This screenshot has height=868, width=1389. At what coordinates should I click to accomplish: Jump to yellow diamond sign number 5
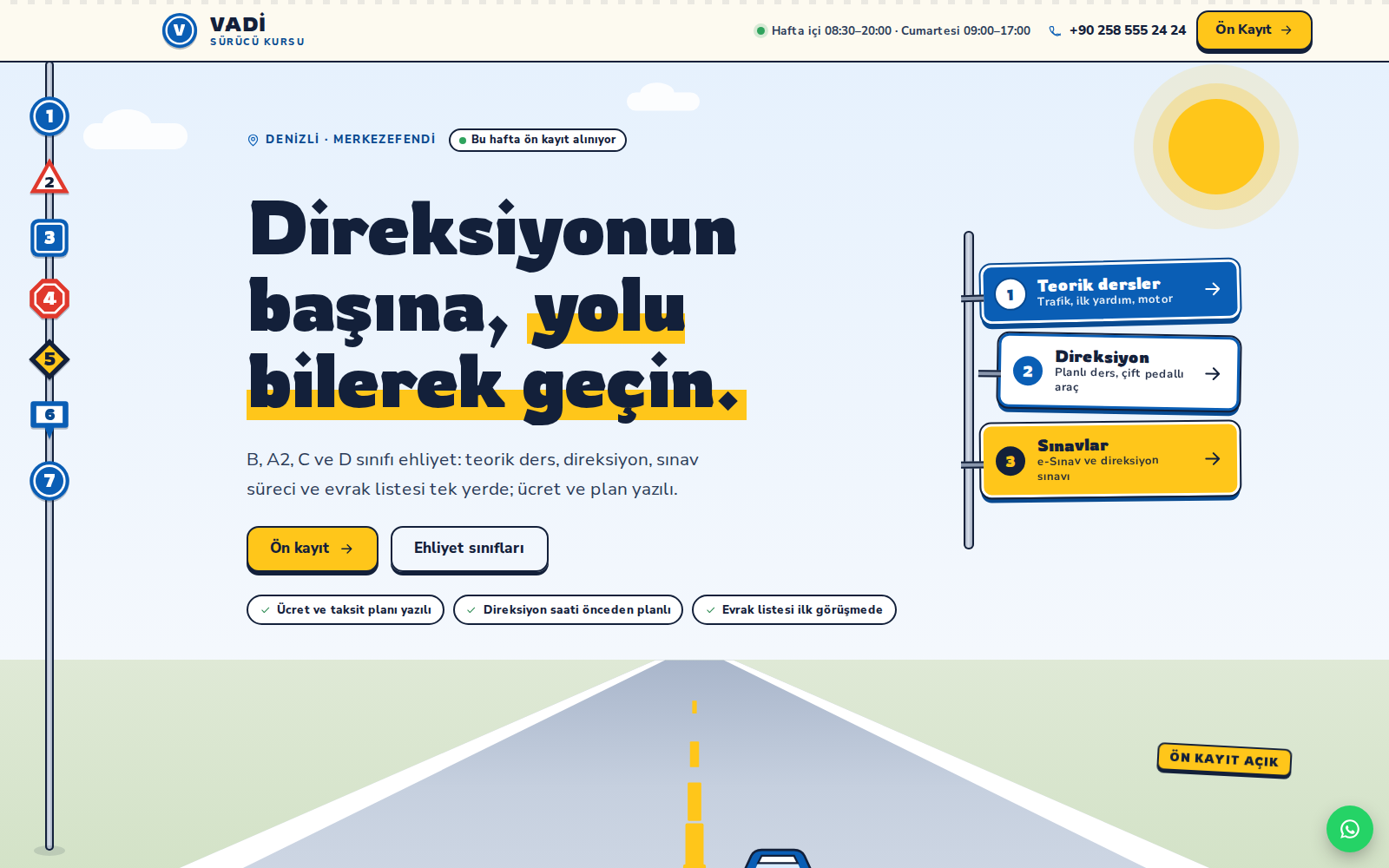(49, 359)
